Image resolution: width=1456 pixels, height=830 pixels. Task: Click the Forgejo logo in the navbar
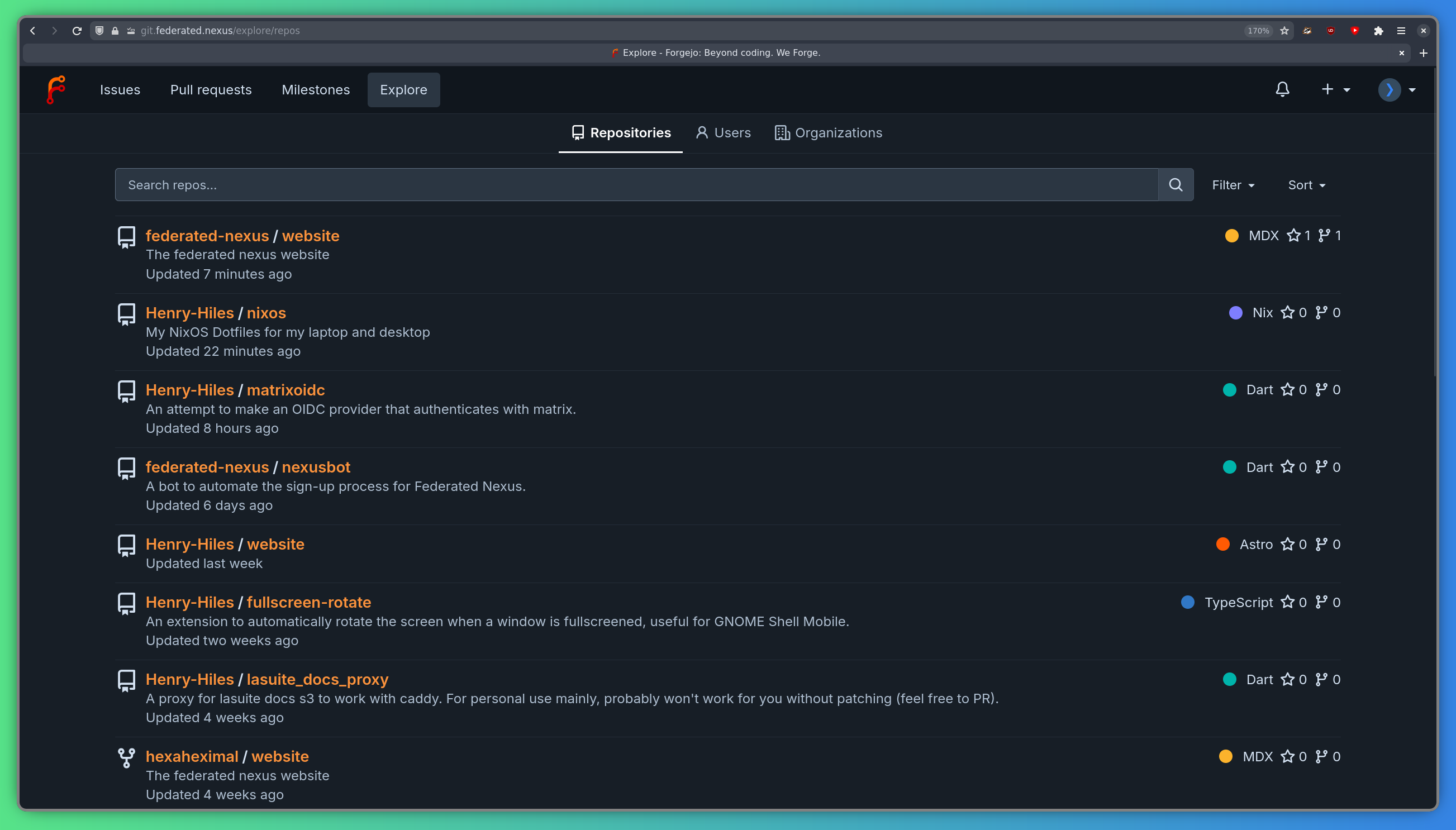point(56,89)
